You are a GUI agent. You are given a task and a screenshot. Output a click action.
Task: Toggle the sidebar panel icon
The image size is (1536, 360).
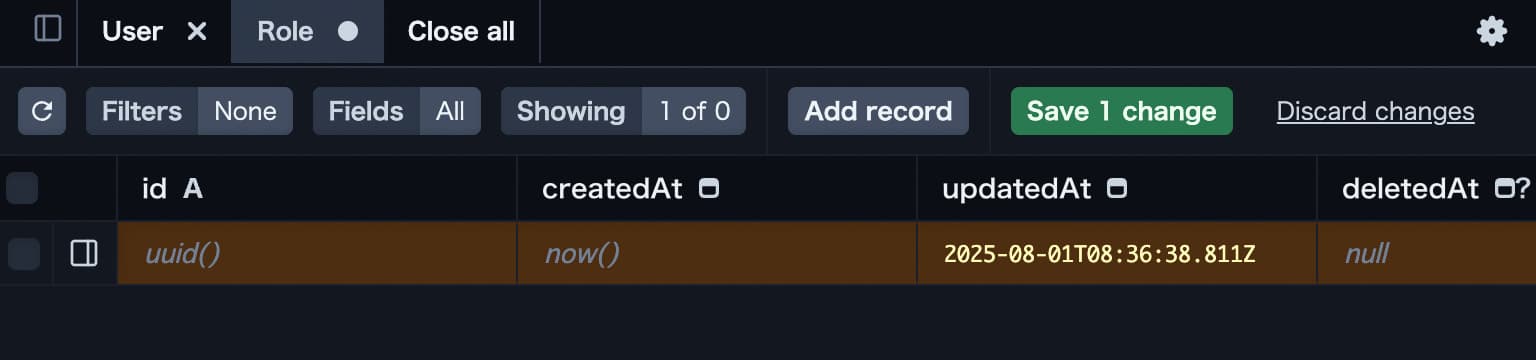pyautogui.click(x=48, y=30)
